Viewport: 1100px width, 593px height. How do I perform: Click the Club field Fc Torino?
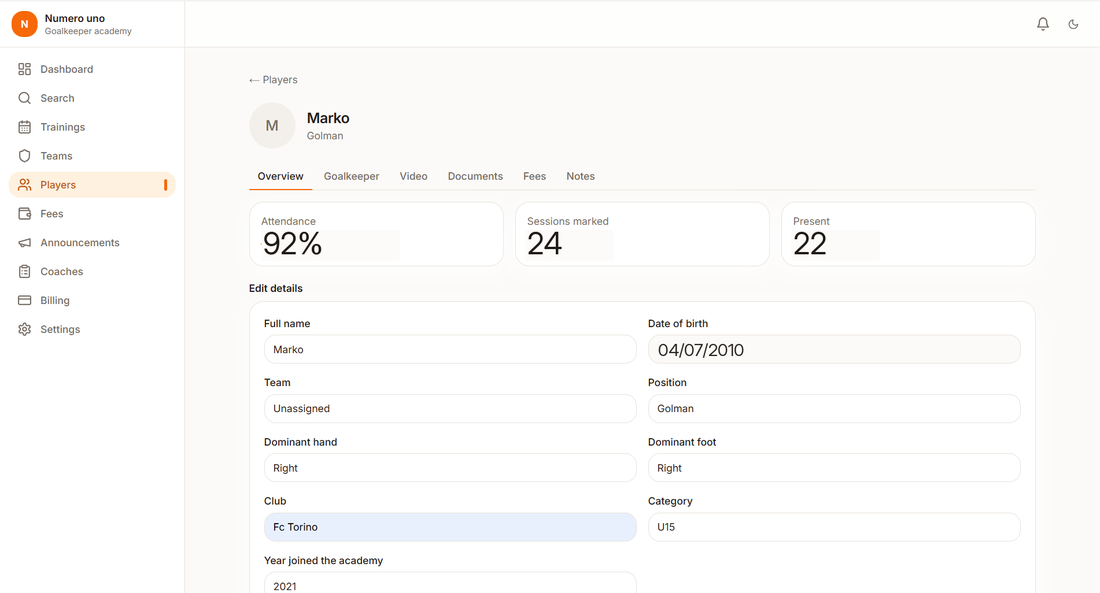[450, 527]
